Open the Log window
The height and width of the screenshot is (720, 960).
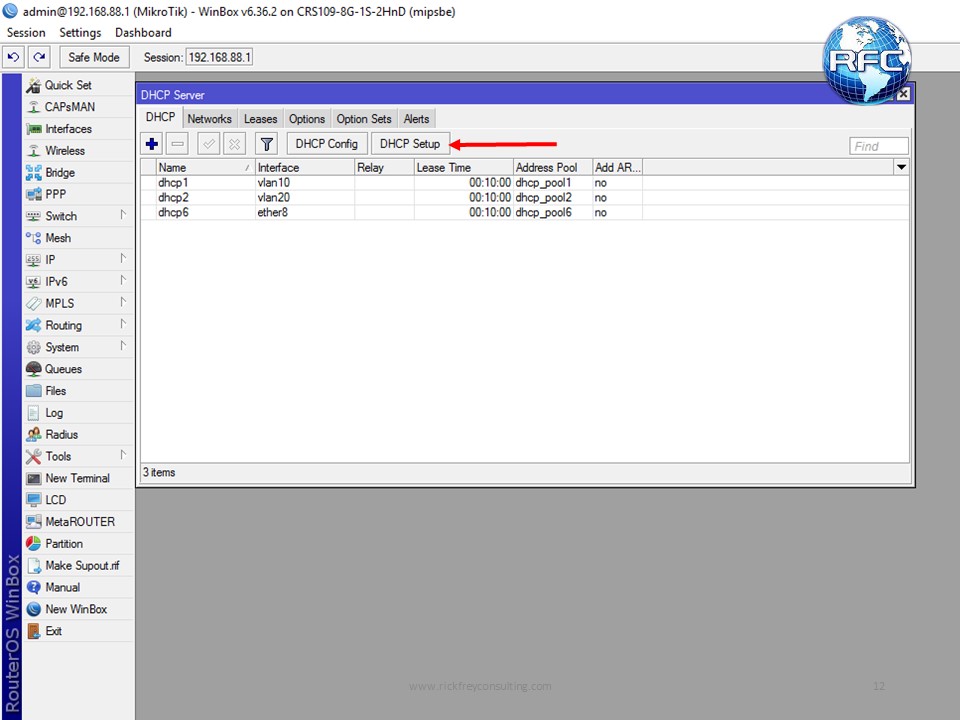point(78,413)
